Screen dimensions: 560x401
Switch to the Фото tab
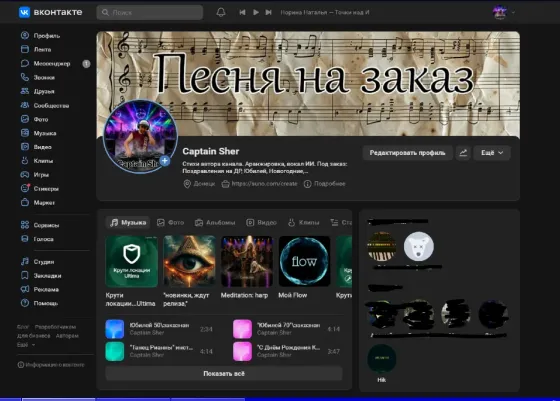(171, 222)
